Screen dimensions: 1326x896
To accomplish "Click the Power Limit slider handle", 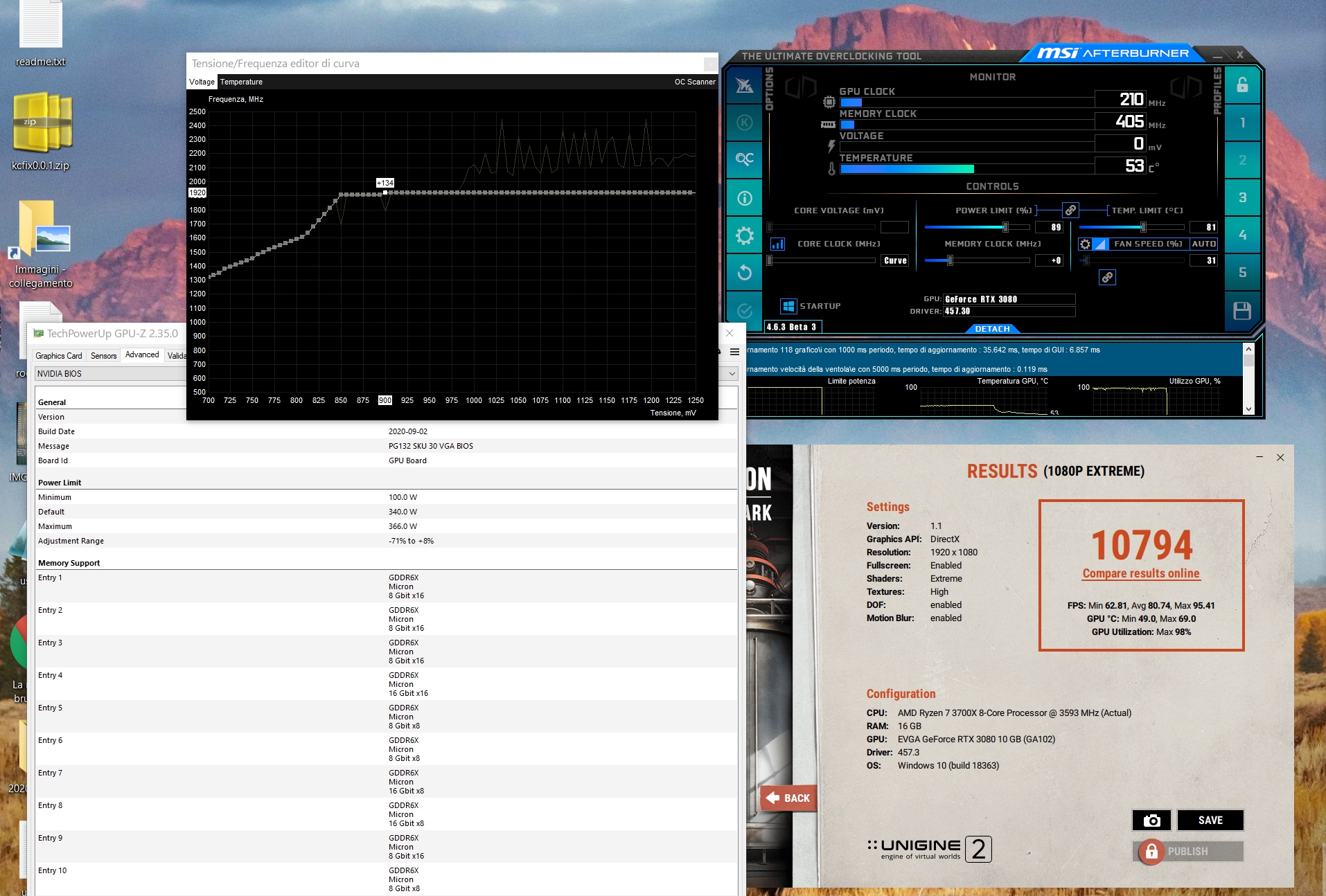I will tap(1005, 227).
